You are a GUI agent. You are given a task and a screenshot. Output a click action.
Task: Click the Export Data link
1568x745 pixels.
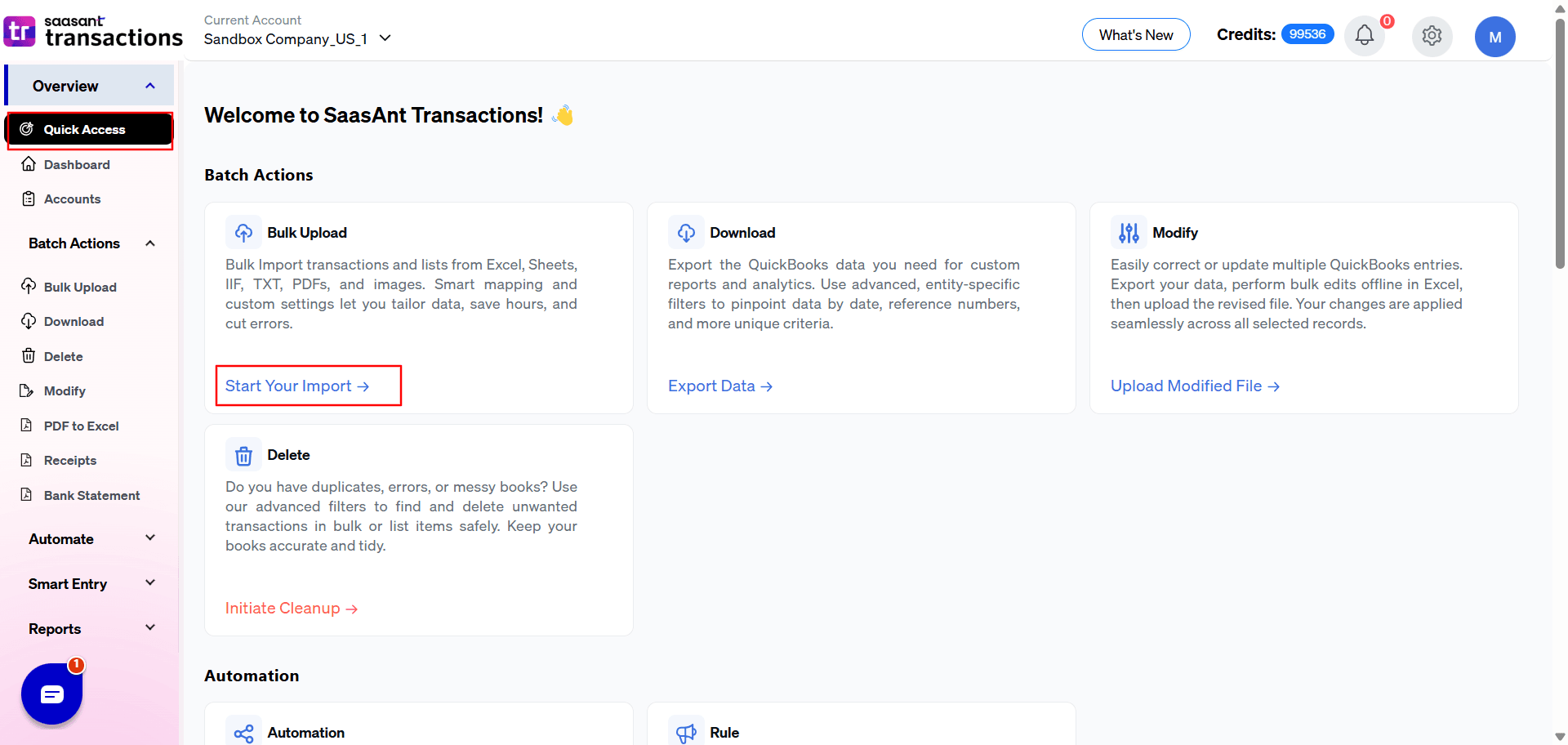tap(719, 386)
